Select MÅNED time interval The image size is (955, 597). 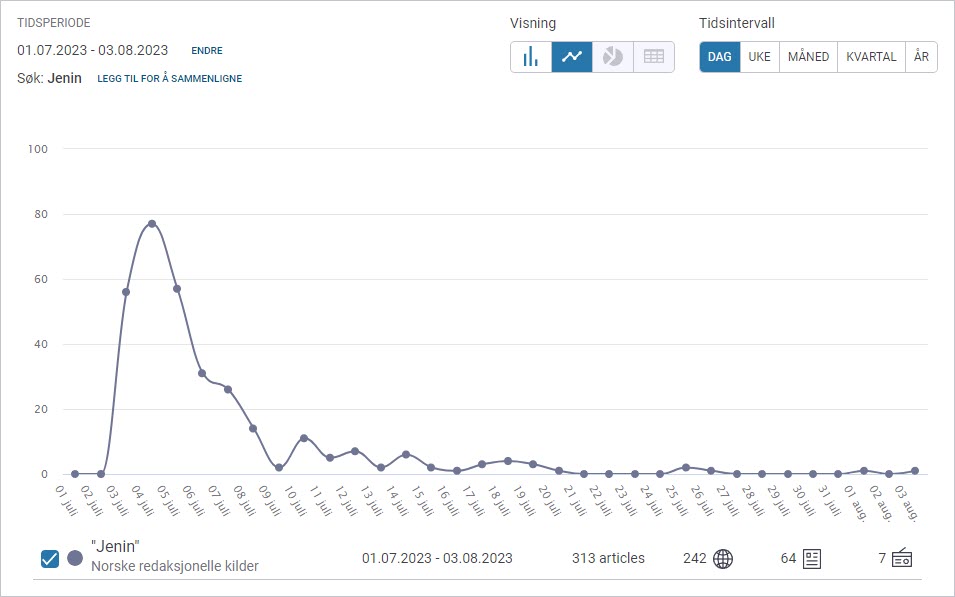(808, 57)
